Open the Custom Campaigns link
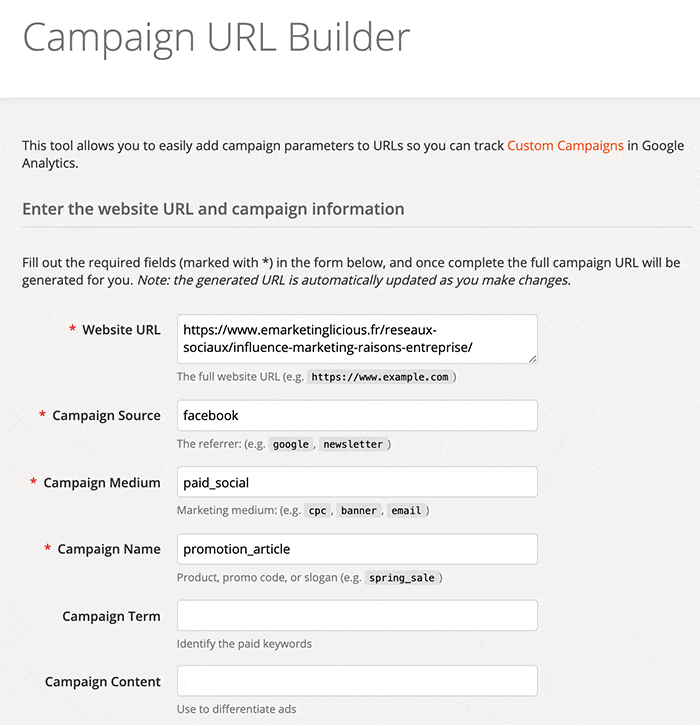The width and height of the screenshot is (700, 725). click(x=565, y=145)
